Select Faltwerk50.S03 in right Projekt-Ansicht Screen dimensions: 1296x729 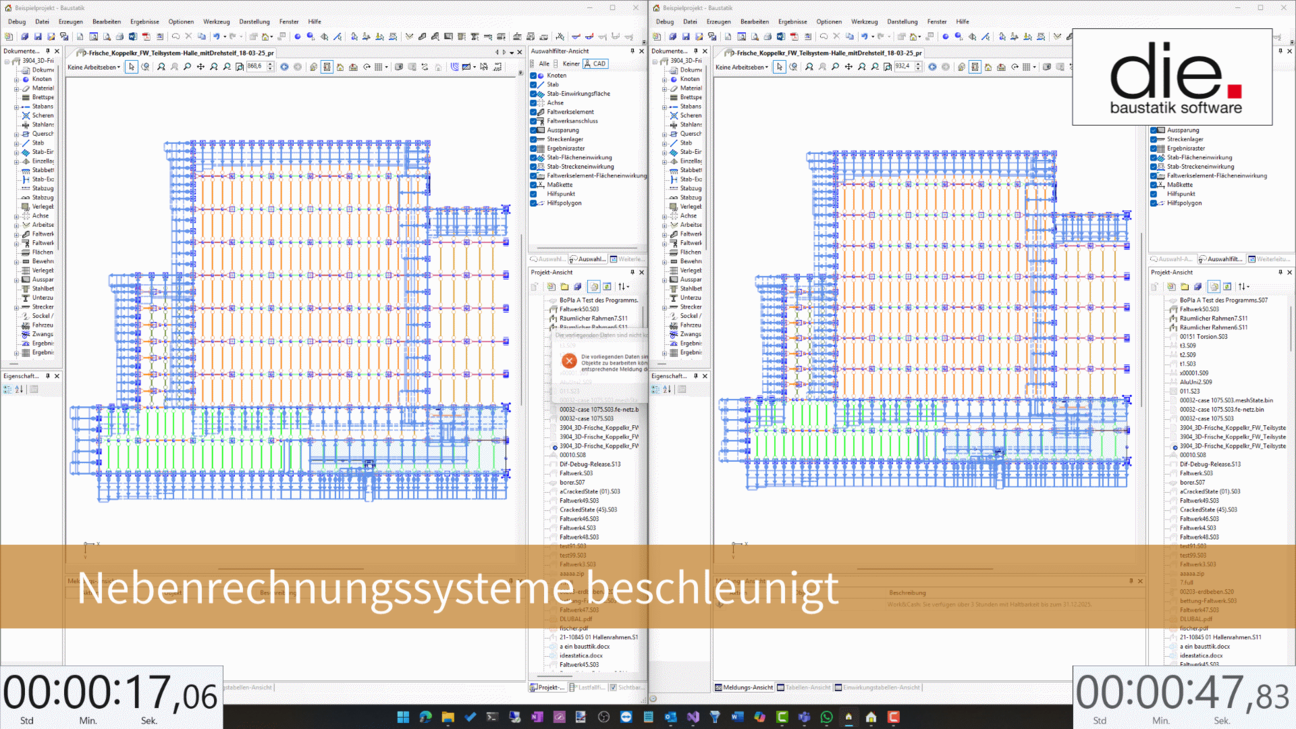[x=1200, y=309]
